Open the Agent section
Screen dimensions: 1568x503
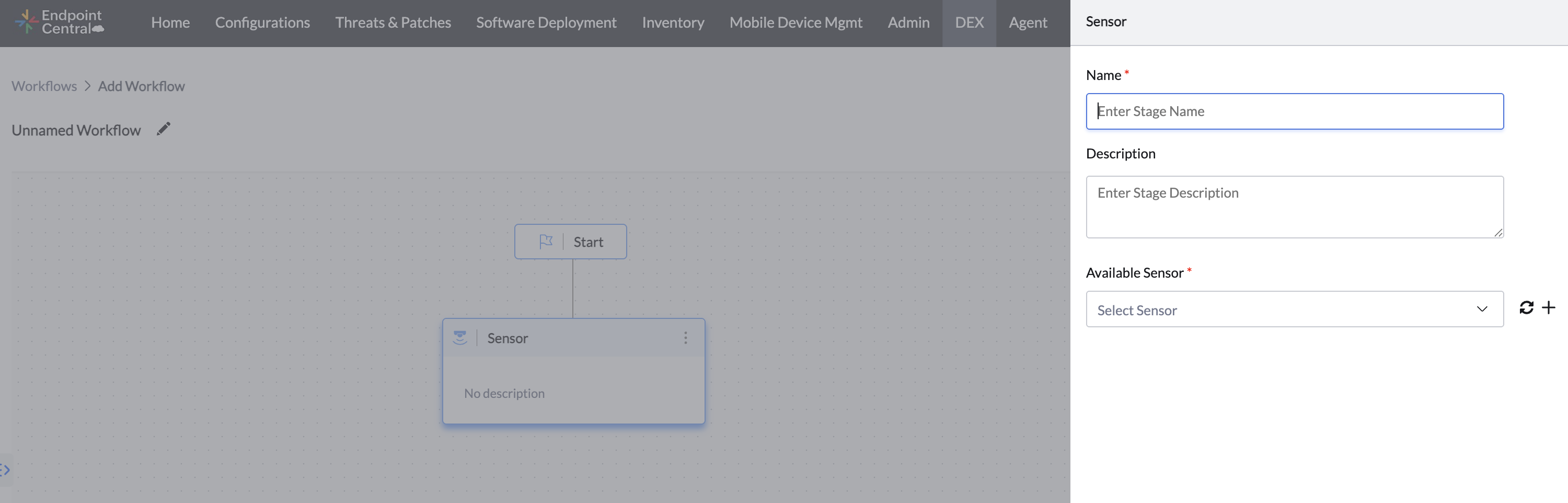click(1028, 22)
